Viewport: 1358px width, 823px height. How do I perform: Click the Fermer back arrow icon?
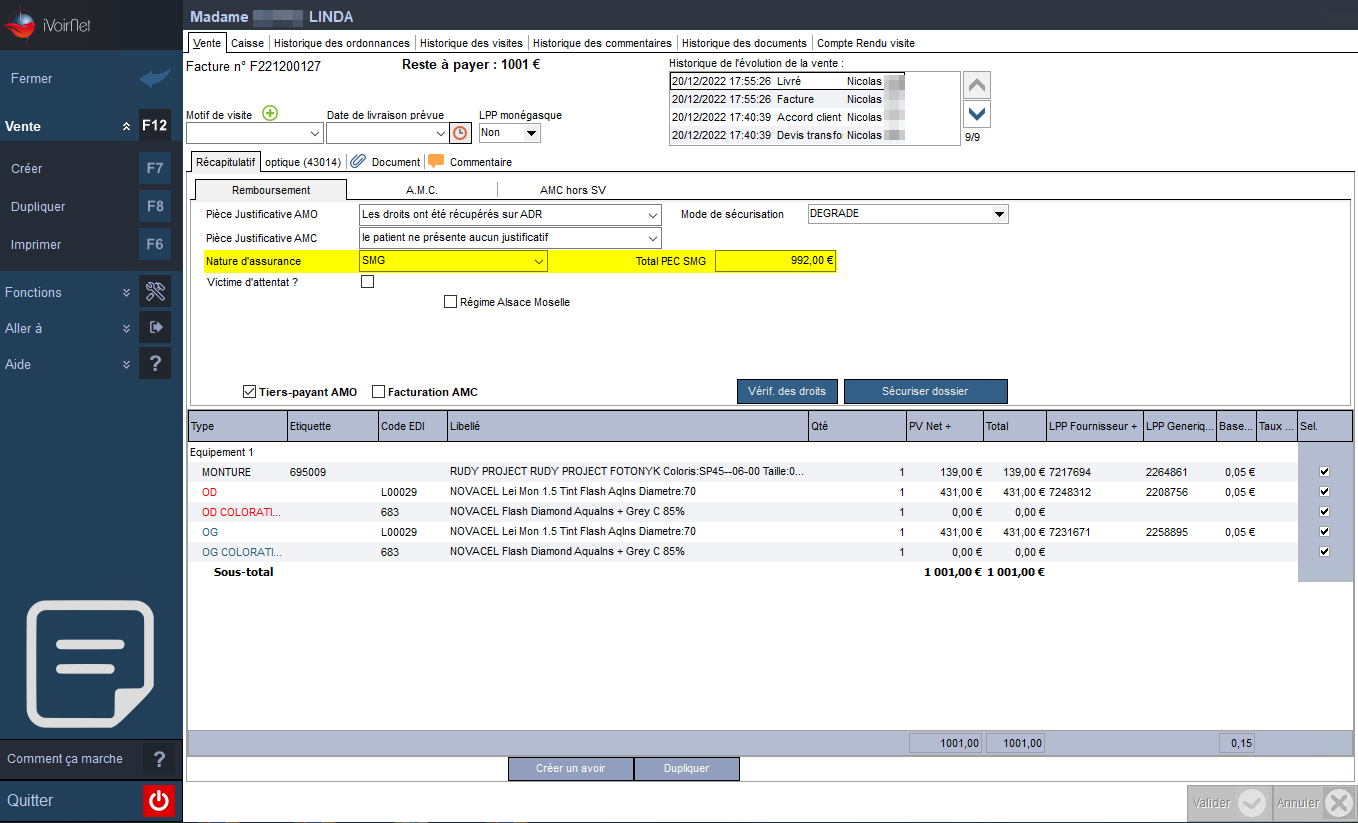154,79
